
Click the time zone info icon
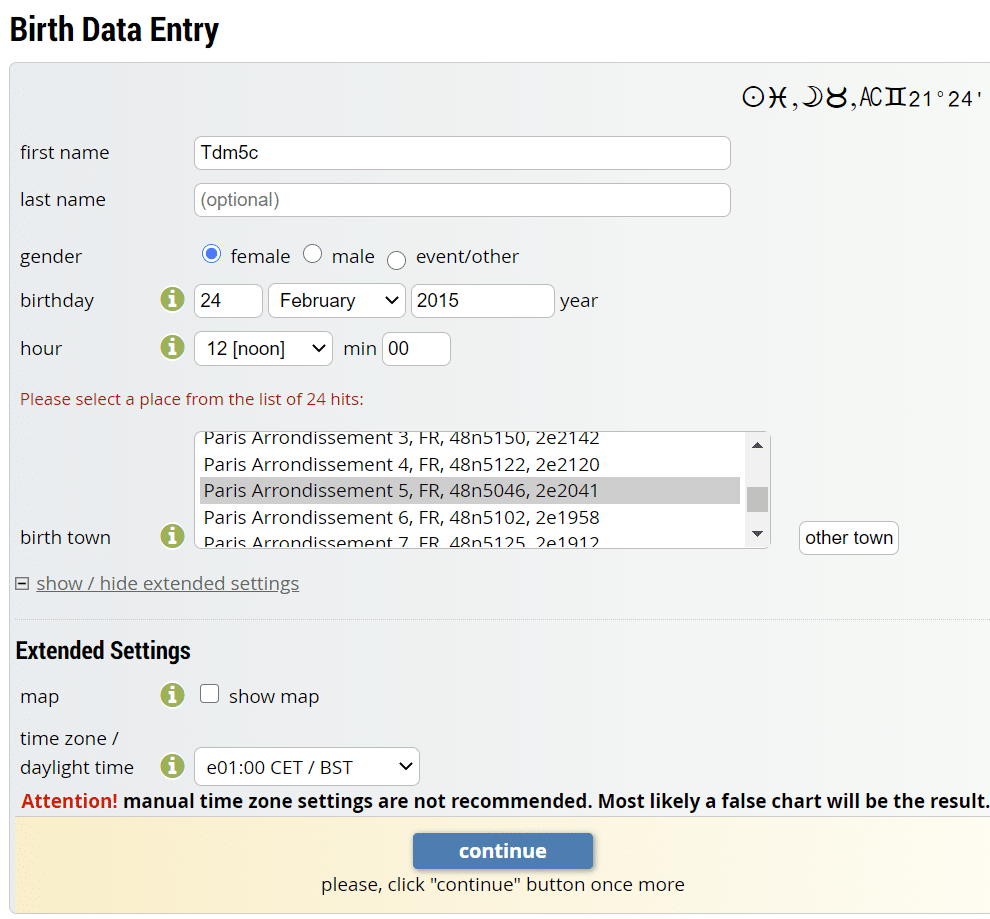[172, 766]
